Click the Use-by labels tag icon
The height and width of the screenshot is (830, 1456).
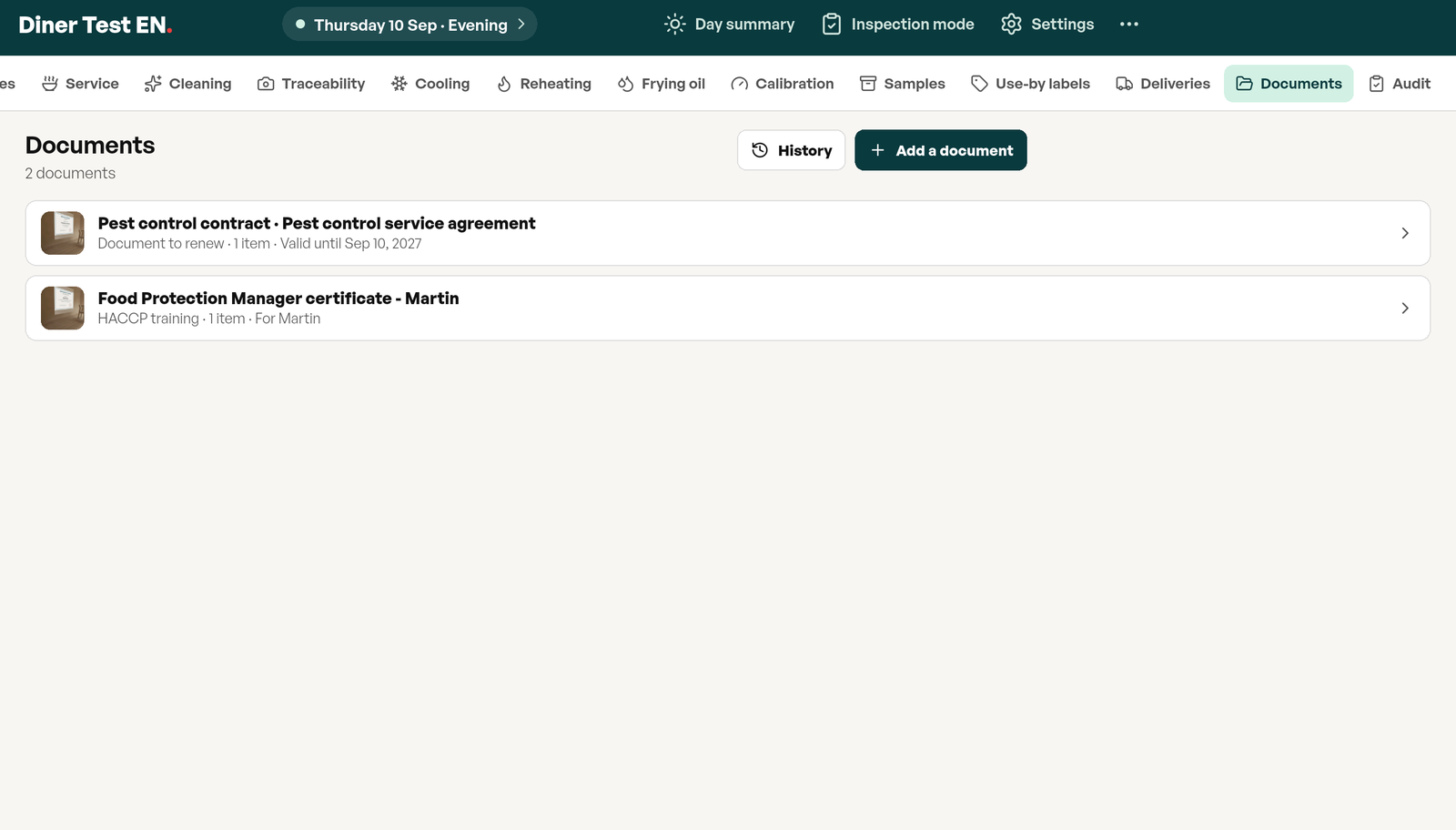click(x=979, y=84)
